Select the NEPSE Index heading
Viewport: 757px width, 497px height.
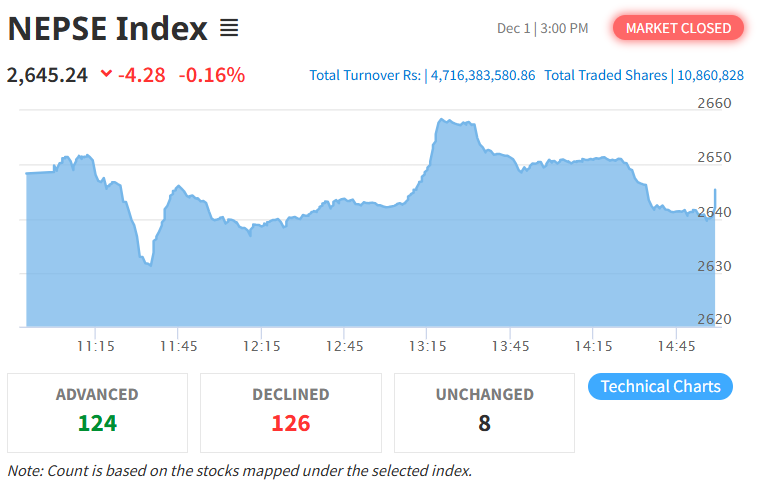[x=107, y=29]
